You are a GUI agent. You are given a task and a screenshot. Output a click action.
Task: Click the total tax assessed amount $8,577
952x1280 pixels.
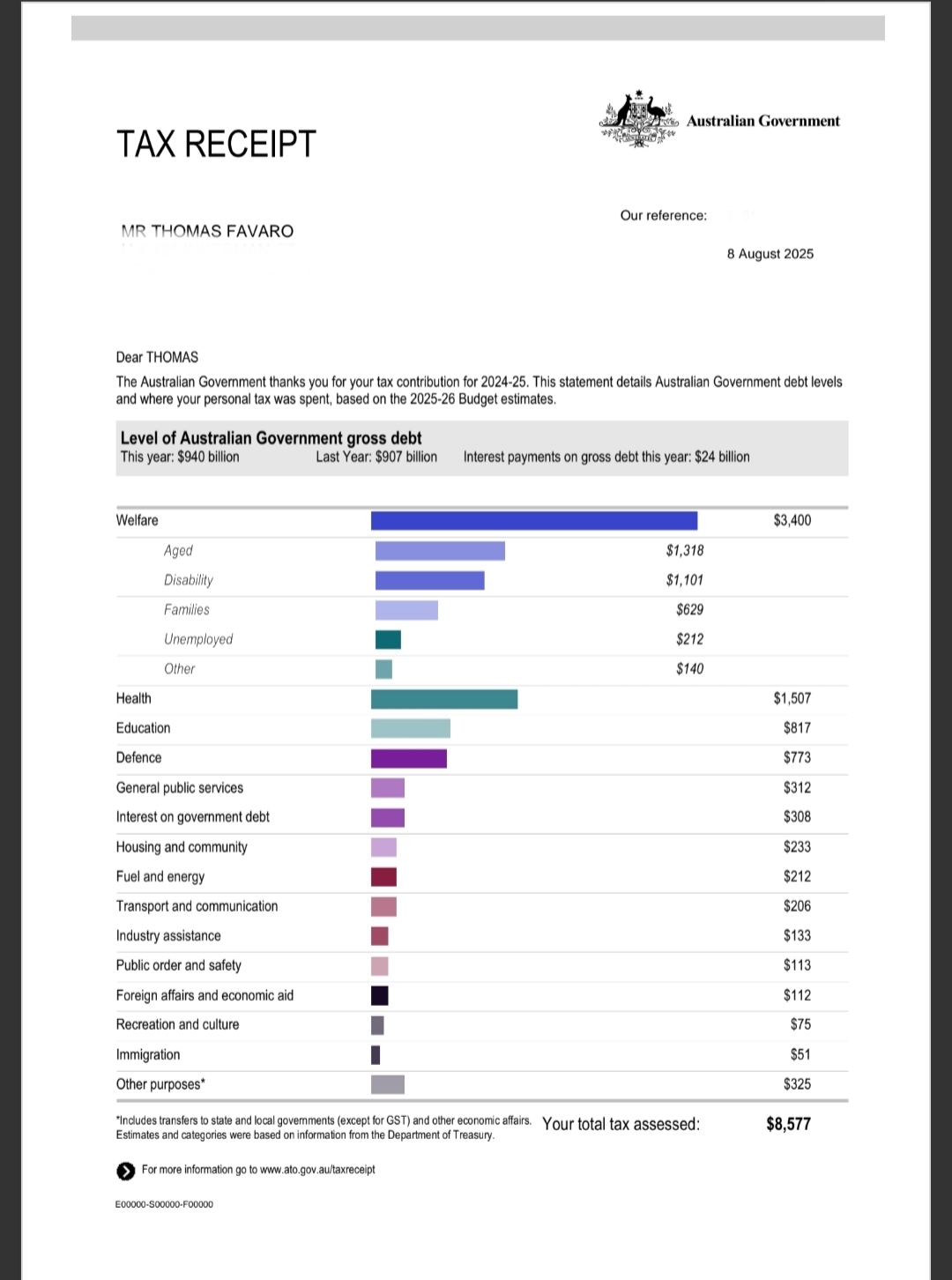(788, 1124)
